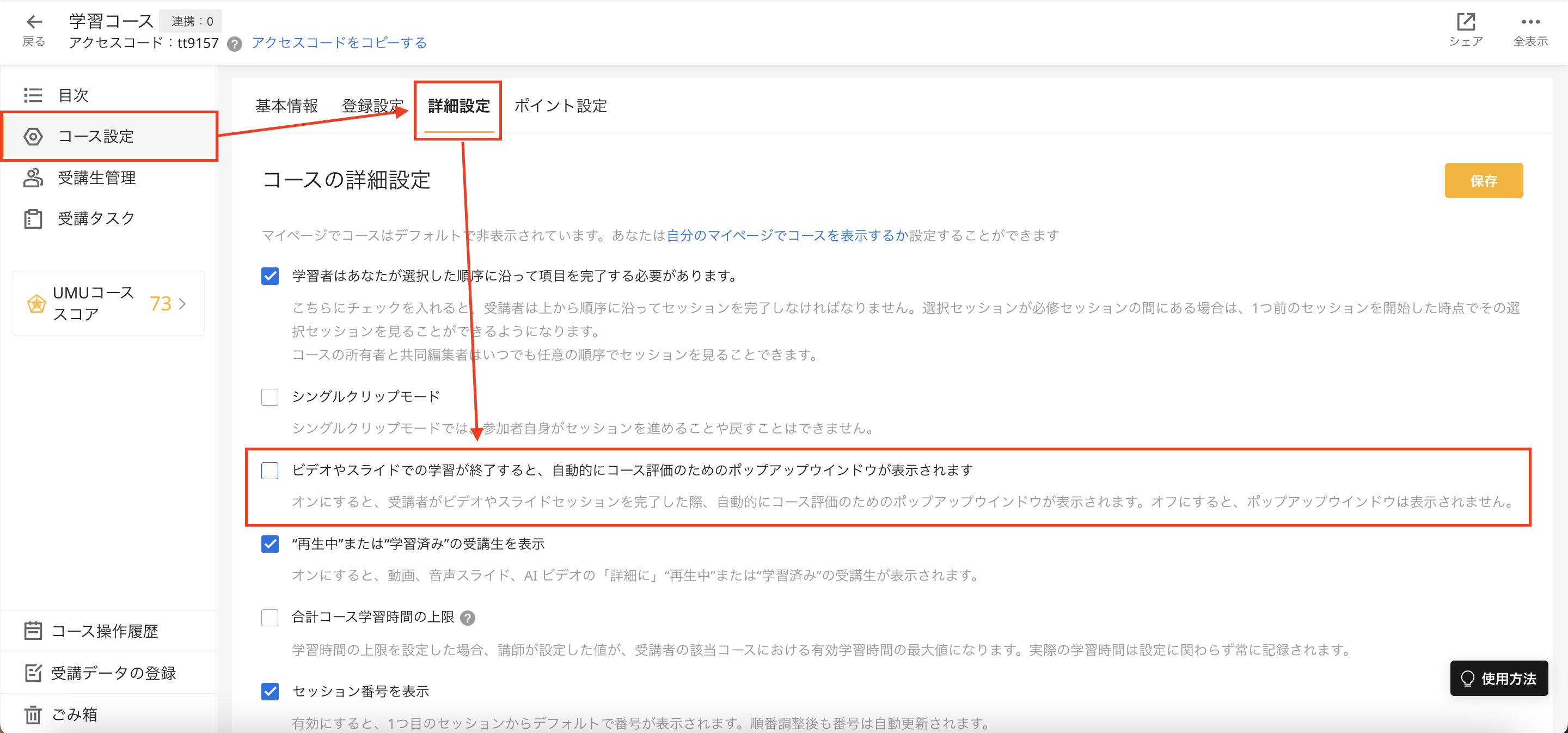Open the Share icon at top right
This screenshot has width=1568, height=733.
tap(1465, 22)
